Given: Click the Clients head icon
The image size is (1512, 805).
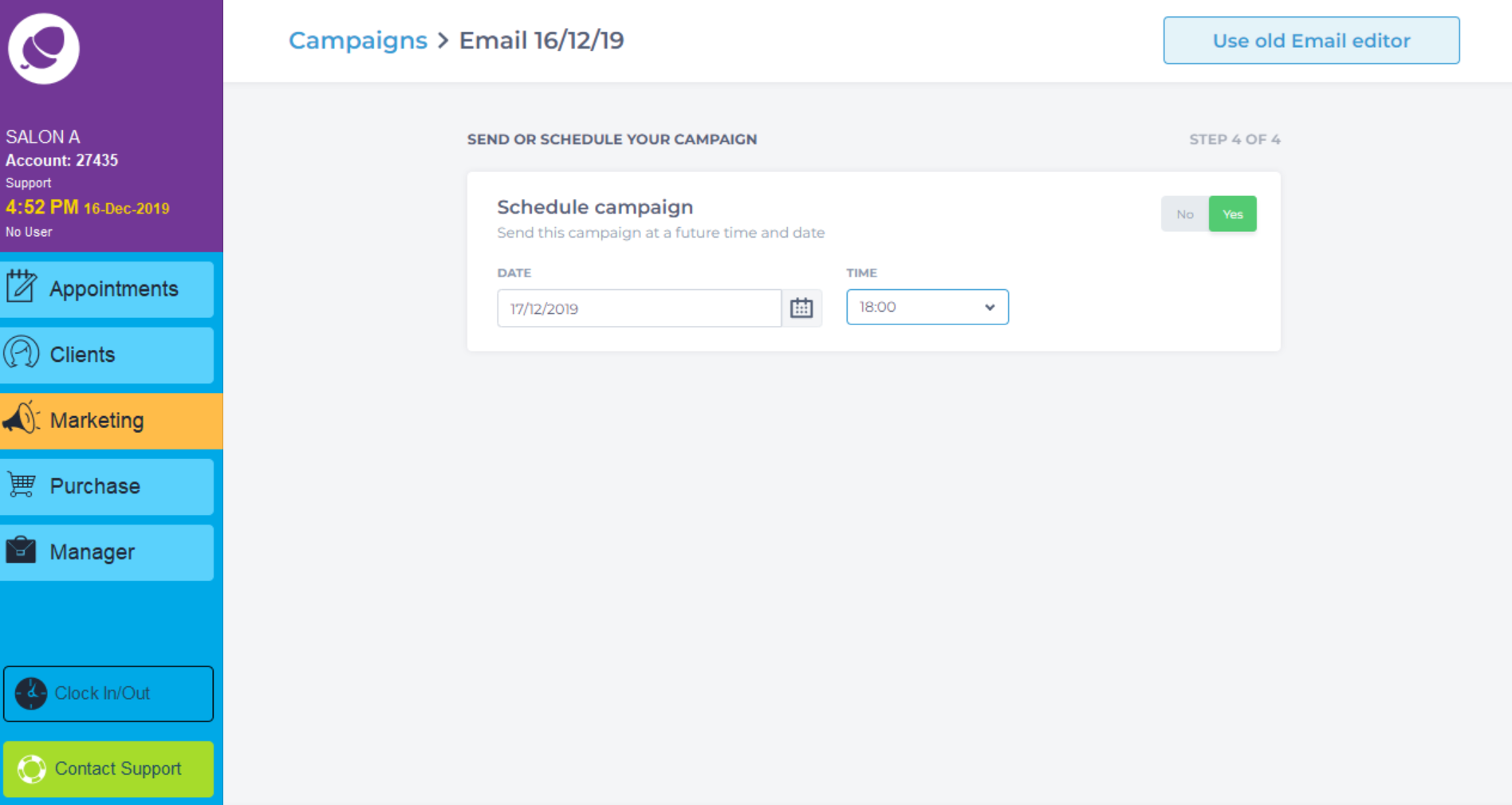Looking at the screenshot, I should coord(22,352).
